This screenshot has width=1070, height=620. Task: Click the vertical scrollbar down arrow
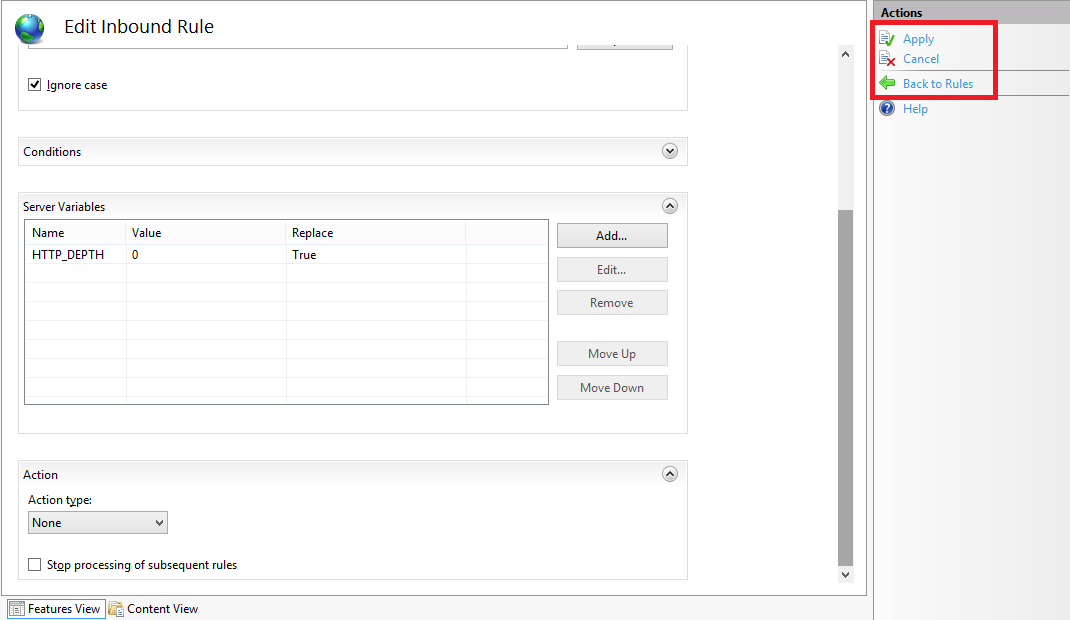pyautogui.click(x=845, y=575)
